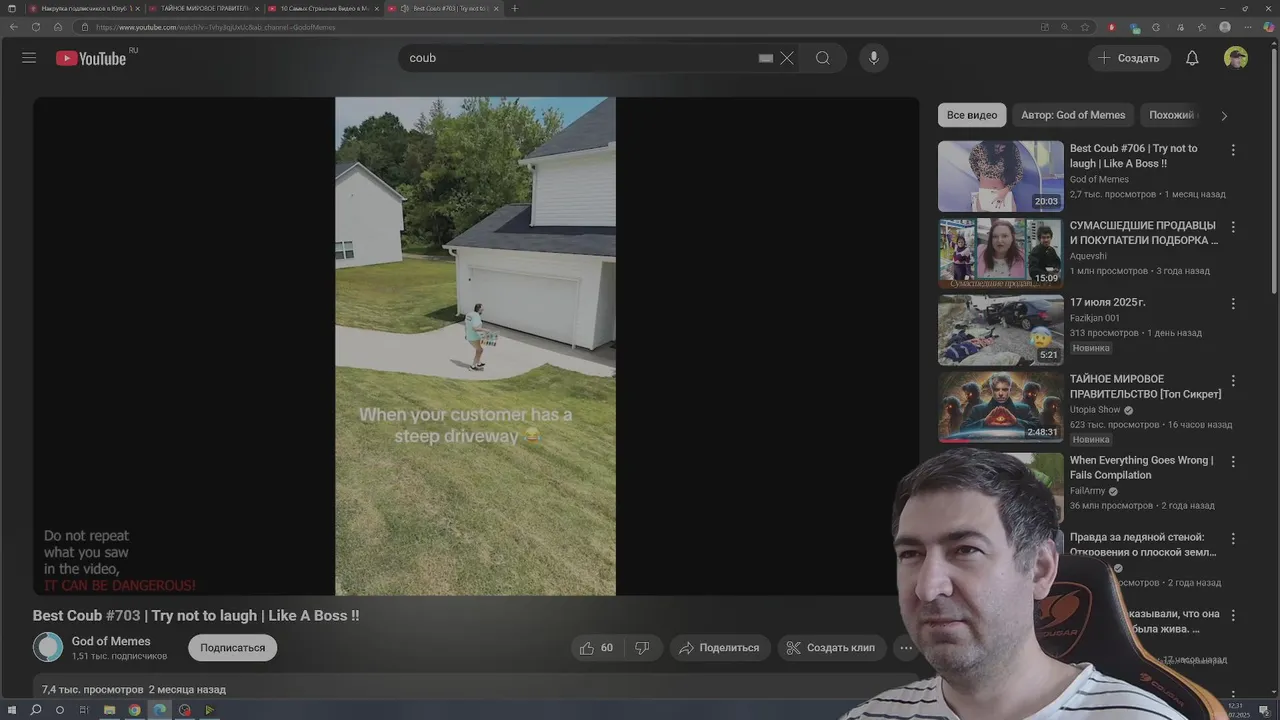Open more actions ellipsis under the video
1280x720 pixels.
pos(906,648)
